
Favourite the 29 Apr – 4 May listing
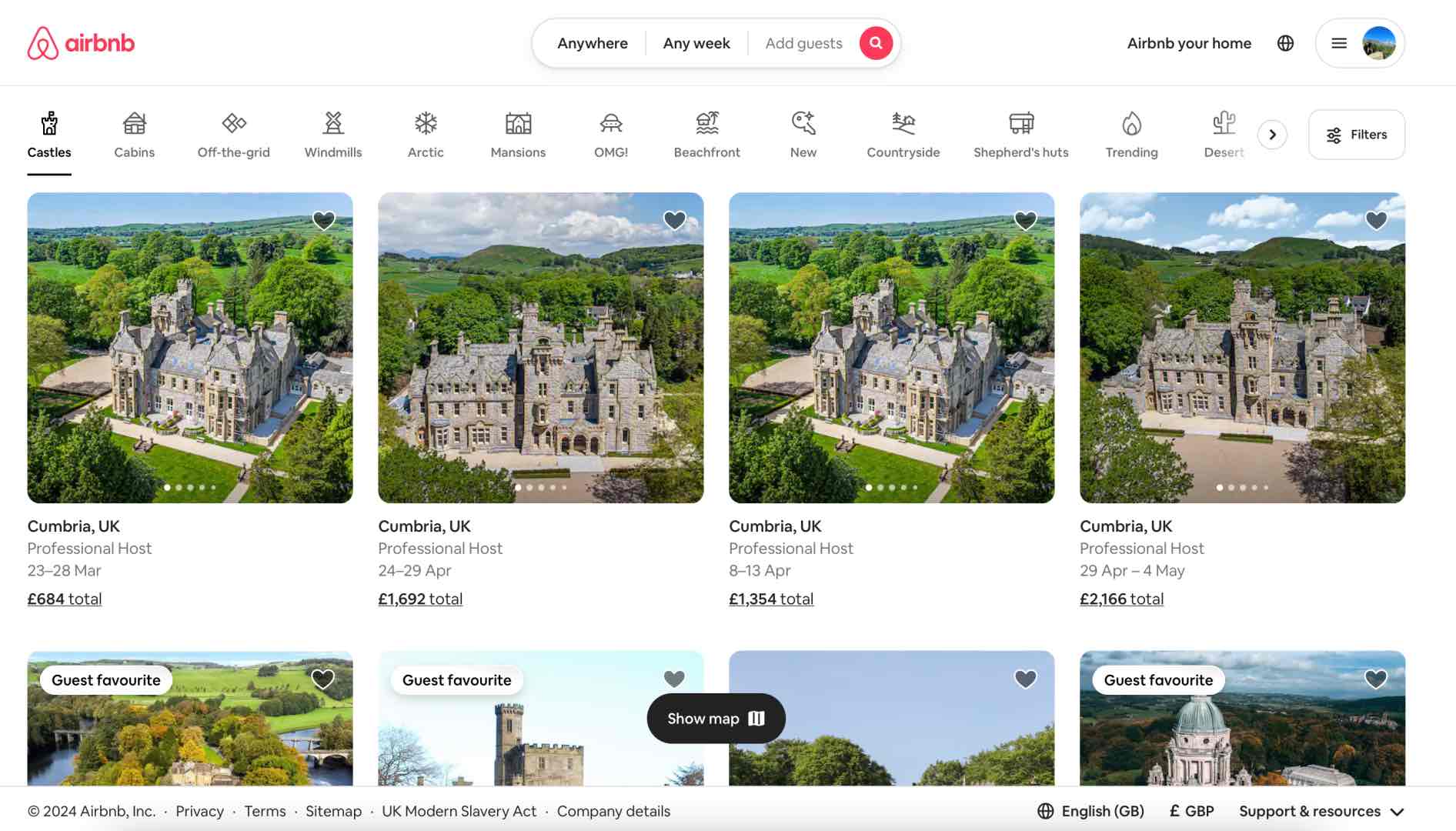1376,219
